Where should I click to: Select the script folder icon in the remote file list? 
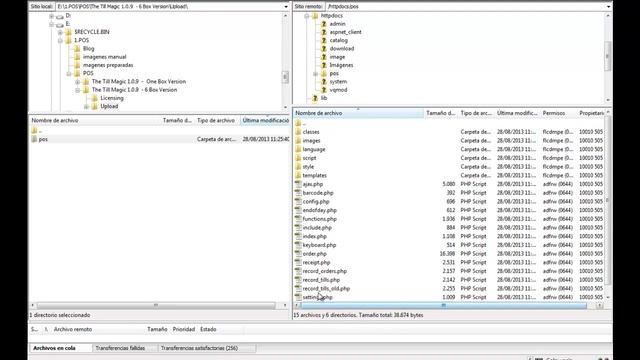coord(298,158)
